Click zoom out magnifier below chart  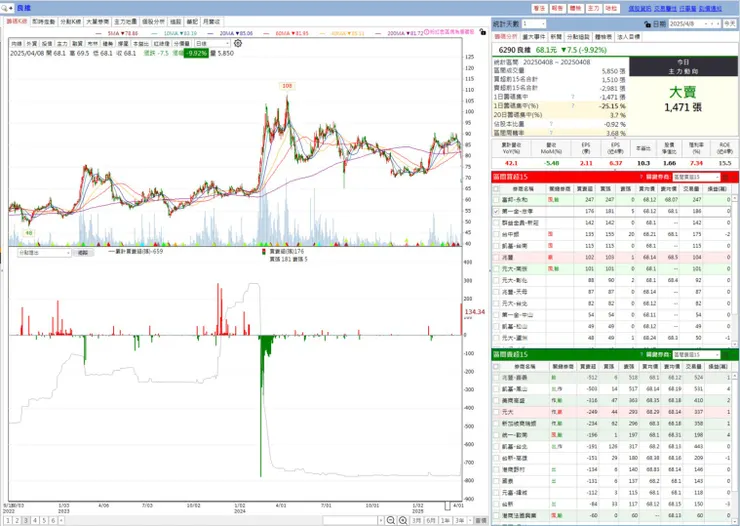coord(390,520)
